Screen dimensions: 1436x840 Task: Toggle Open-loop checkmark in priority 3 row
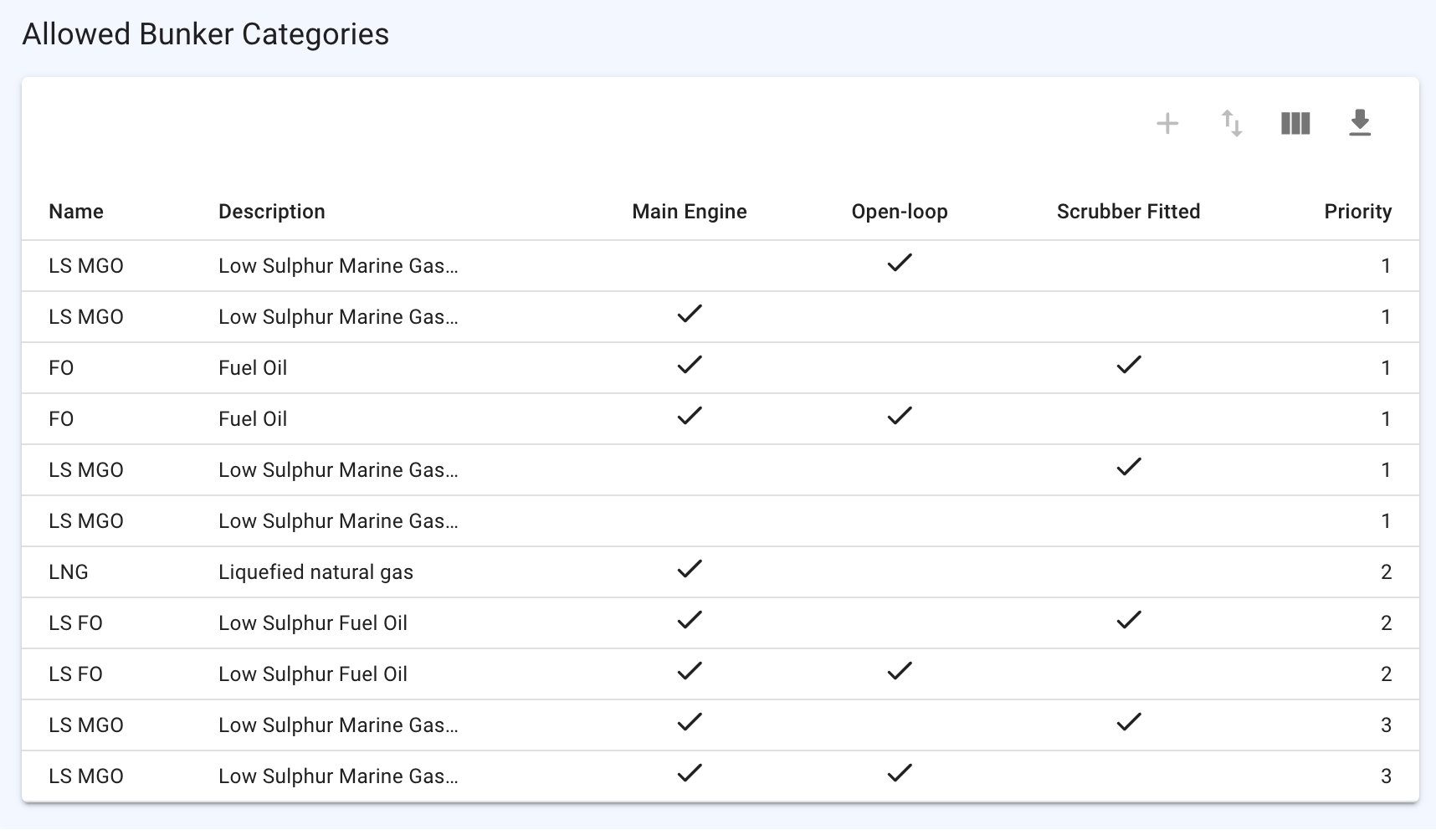point(900,774)
